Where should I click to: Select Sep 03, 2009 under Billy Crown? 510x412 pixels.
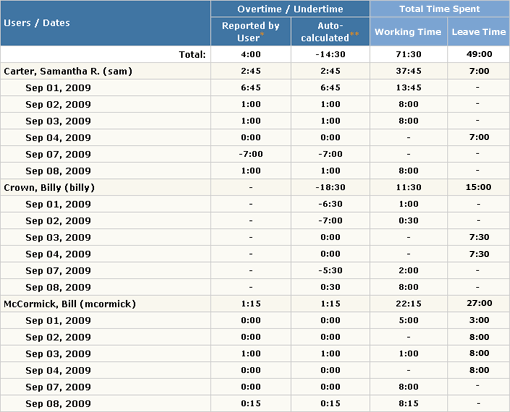click(x=58, y=237)
